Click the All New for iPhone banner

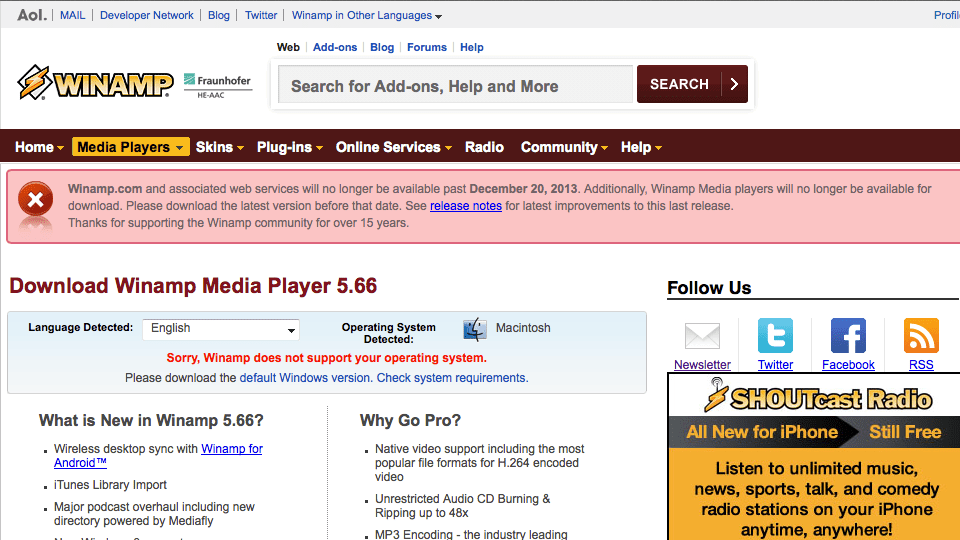[x=762, y=432]
